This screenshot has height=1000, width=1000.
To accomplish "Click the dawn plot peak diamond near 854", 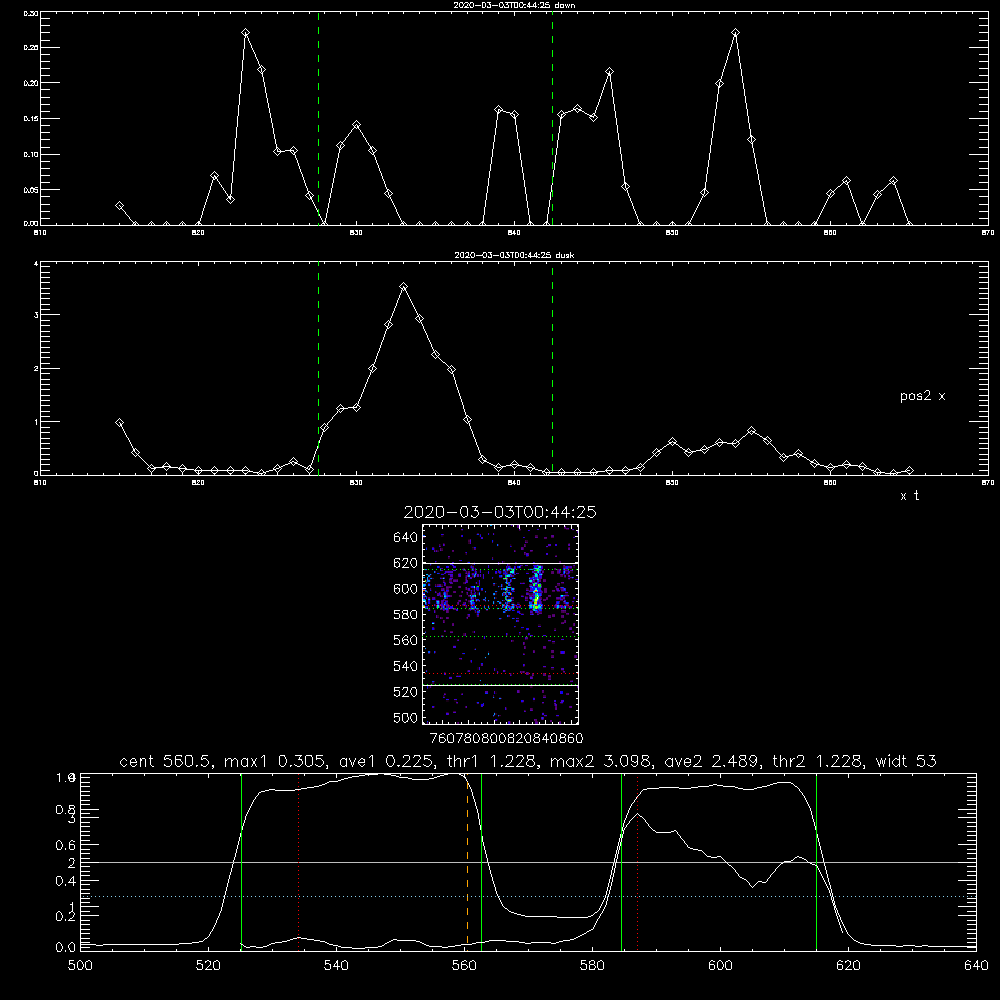I will point(735,33).
